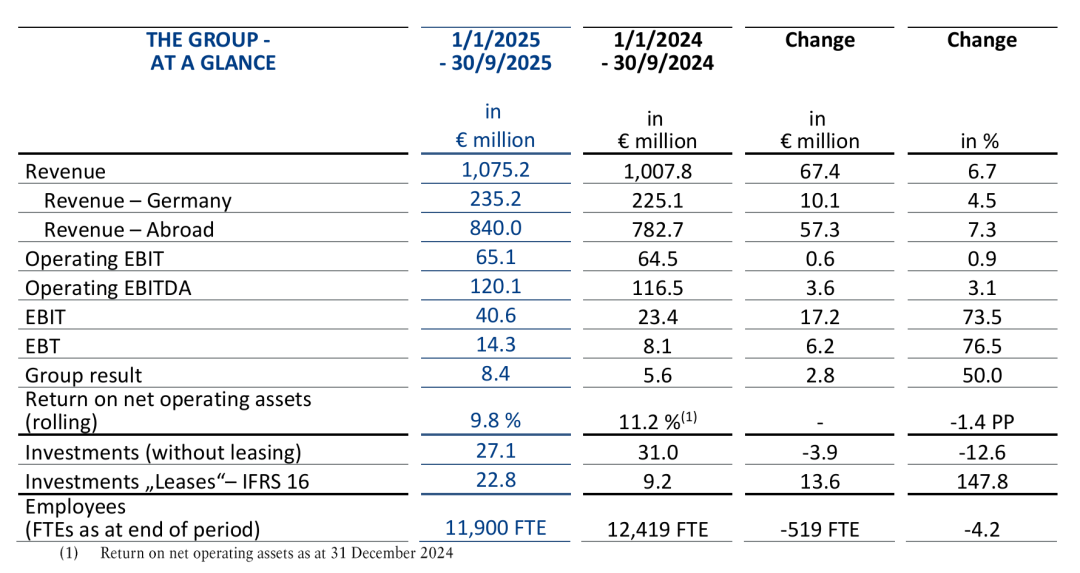Select the 1,075.2 revenue value
Screen dimensions: 1080x573
(495, 170)
